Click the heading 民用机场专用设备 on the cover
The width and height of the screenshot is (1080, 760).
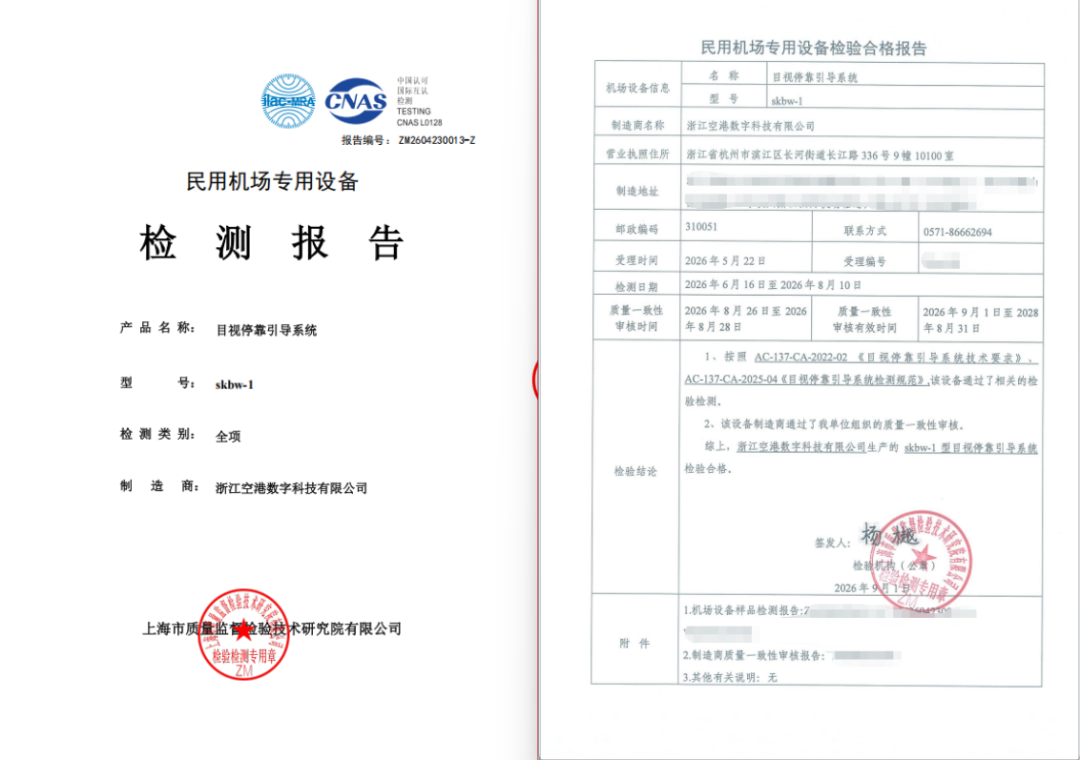[x=272, y=182]
